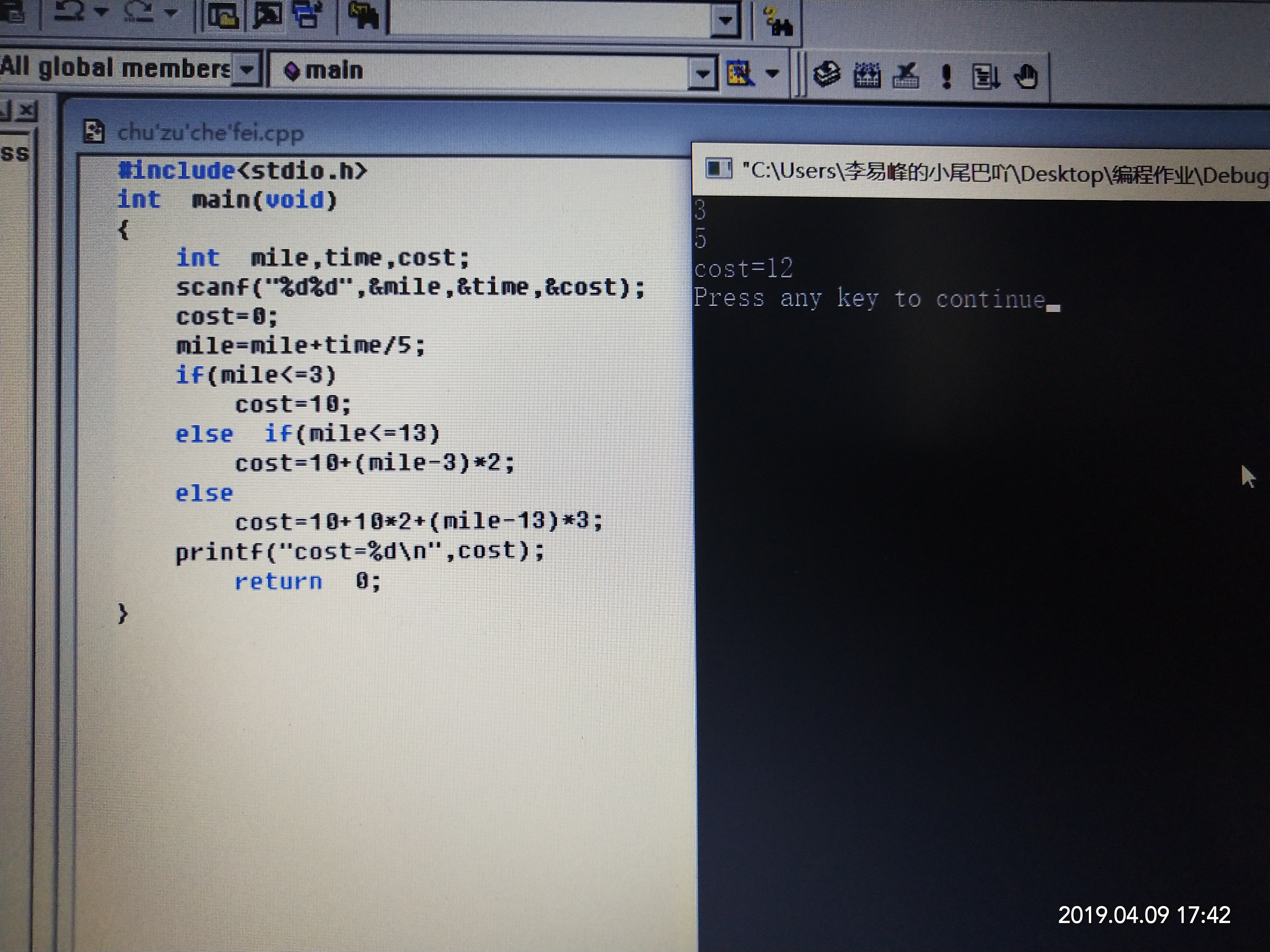Click the return 0; line
This screenshot has width=1270, height=952.
(x=308, y=581)
